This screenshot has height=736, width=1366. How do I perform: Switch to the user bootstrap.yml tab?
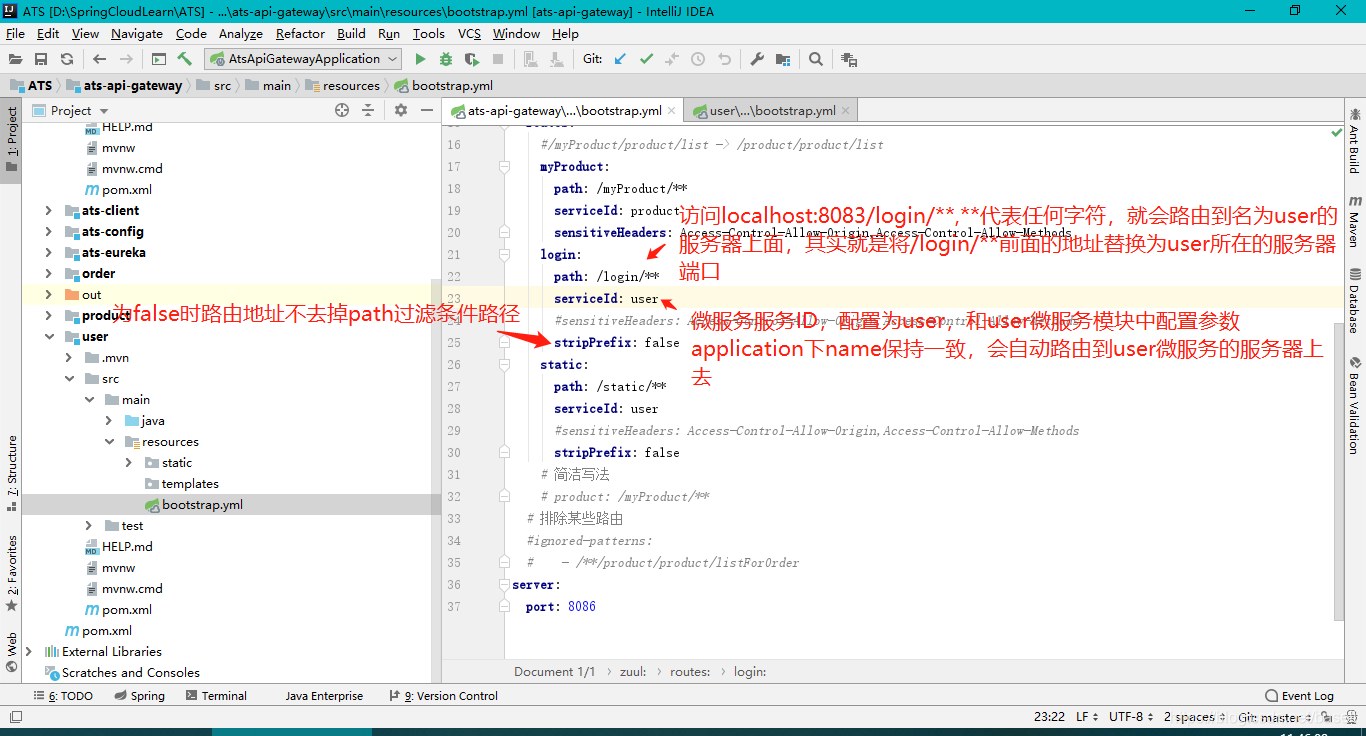coord(772,110)
